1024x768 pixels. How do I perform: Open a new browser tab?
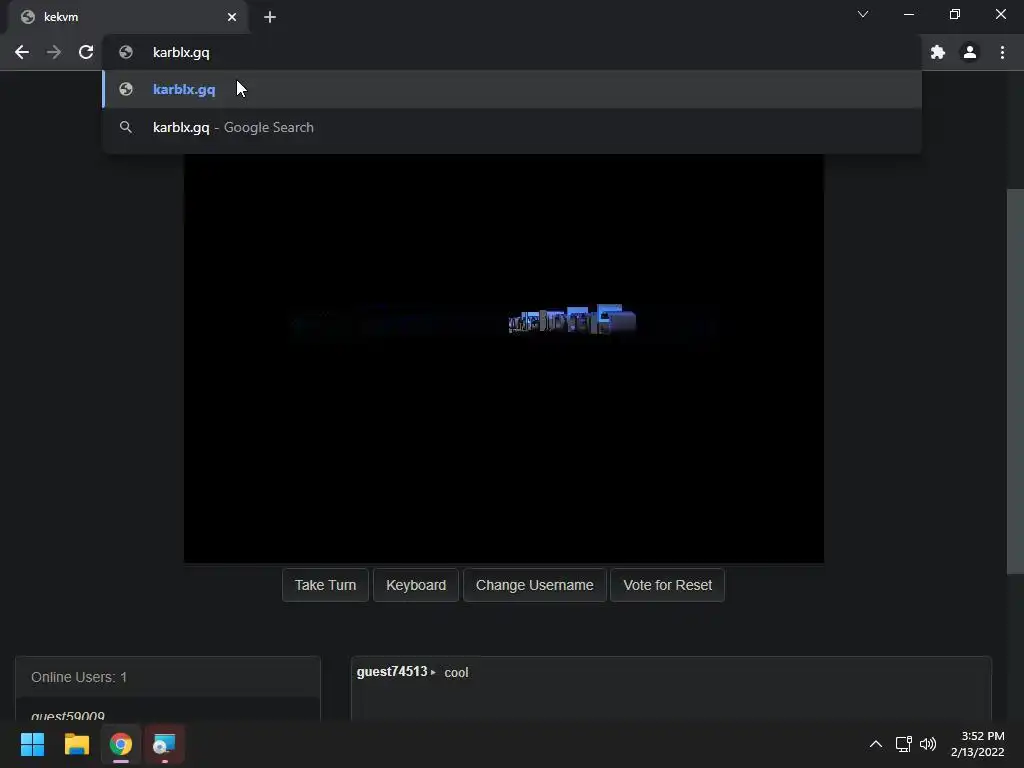click(270, 17)
